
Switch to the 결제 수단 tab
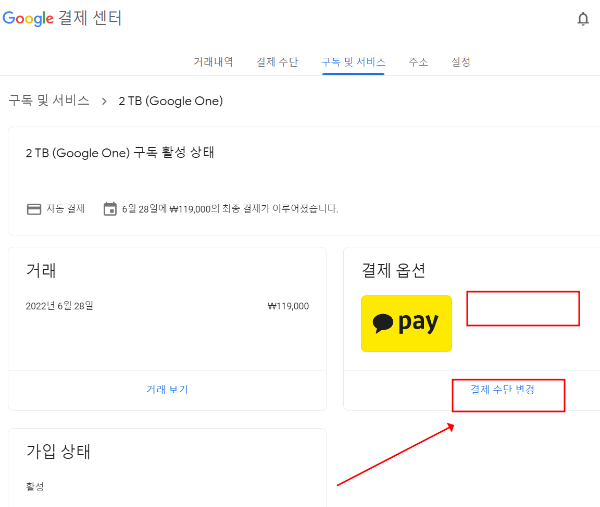pyautogui.click(x=277, y=62)
